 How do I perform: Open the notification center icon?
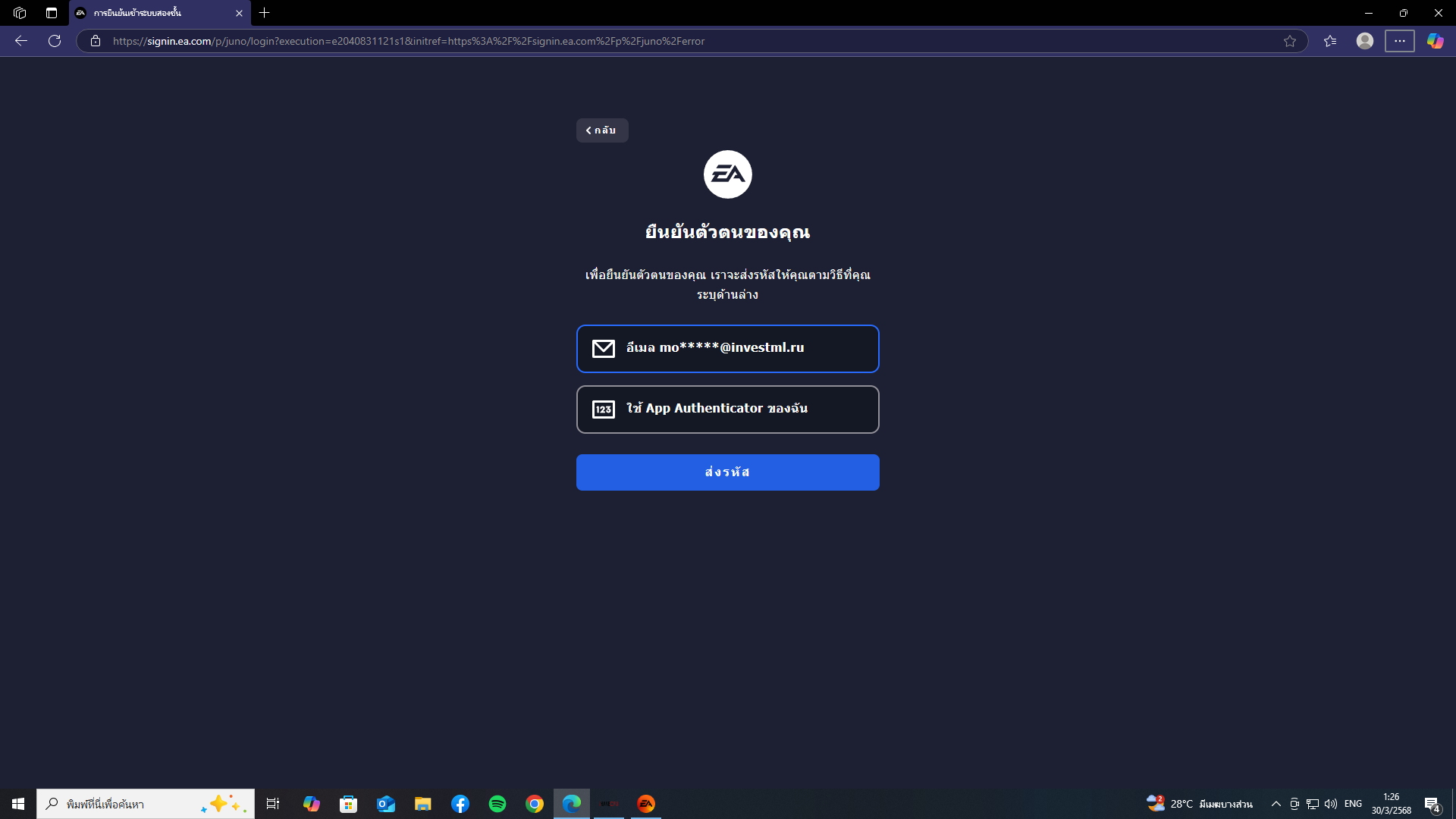(x=1432, y=804)
